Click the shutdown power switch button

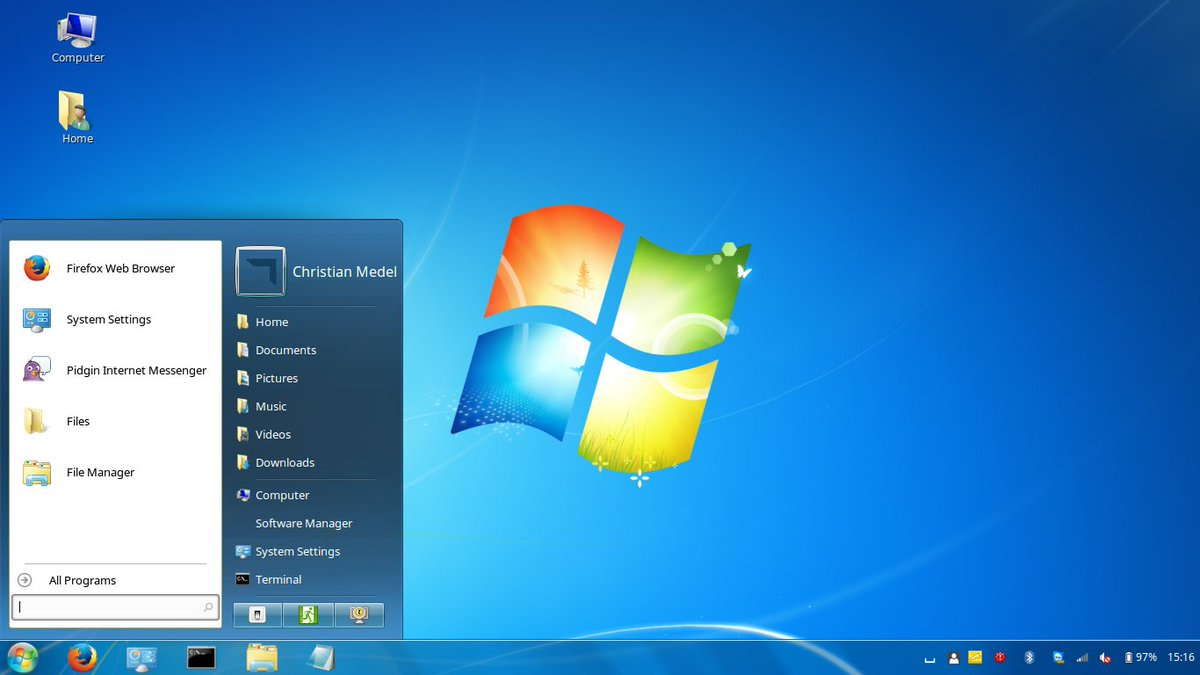[258, 615]
